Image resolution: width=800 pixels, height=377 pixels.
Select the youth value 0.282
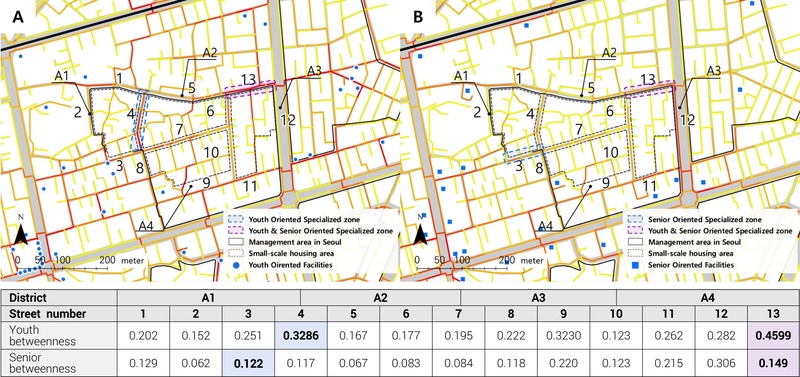[x=721, y=335]
